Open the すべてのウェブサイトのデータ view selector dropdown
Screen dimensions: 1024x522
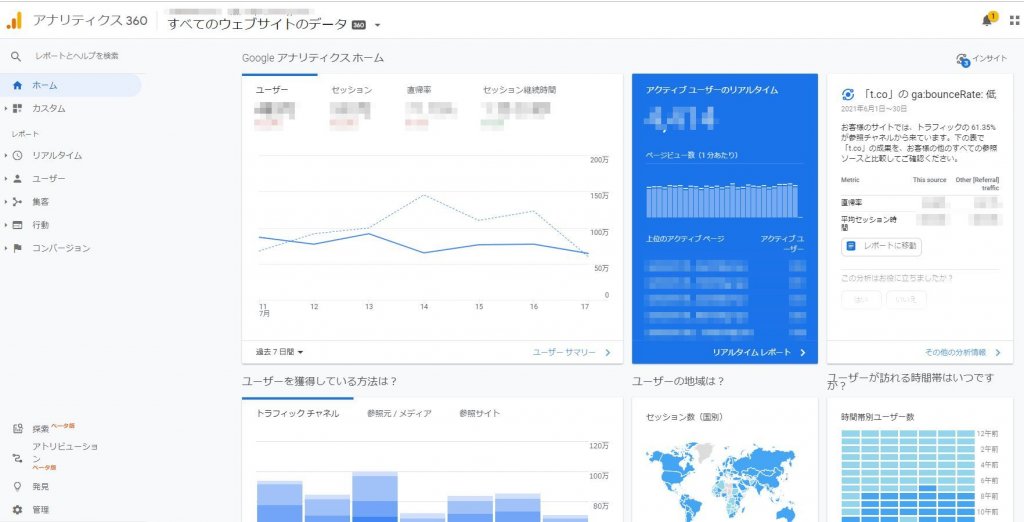274,25
